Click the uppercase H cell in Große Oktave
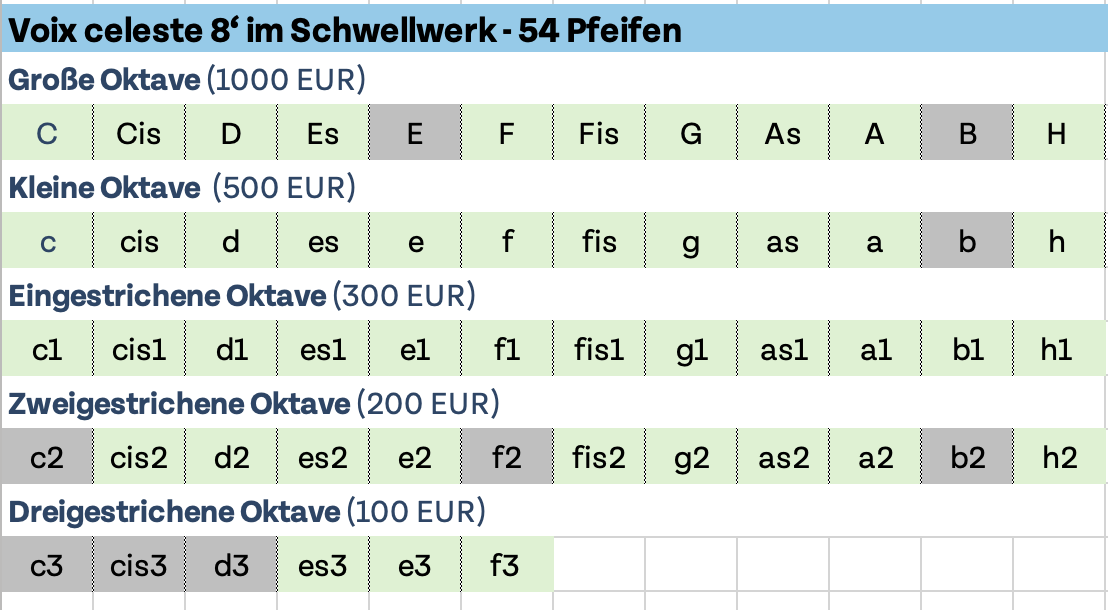 point(1057,134)
